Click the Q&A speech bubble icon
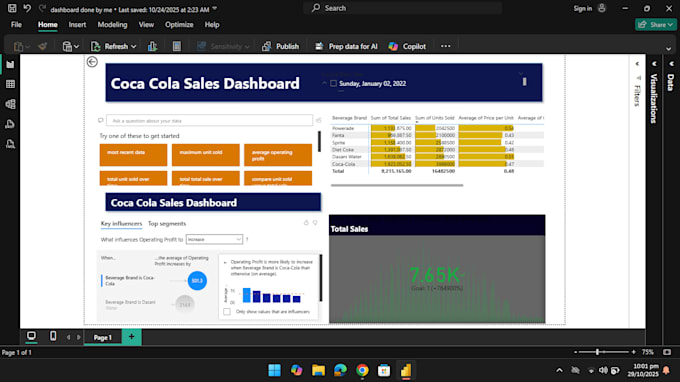This screenshot has width=680, height=382. (101, 120)
